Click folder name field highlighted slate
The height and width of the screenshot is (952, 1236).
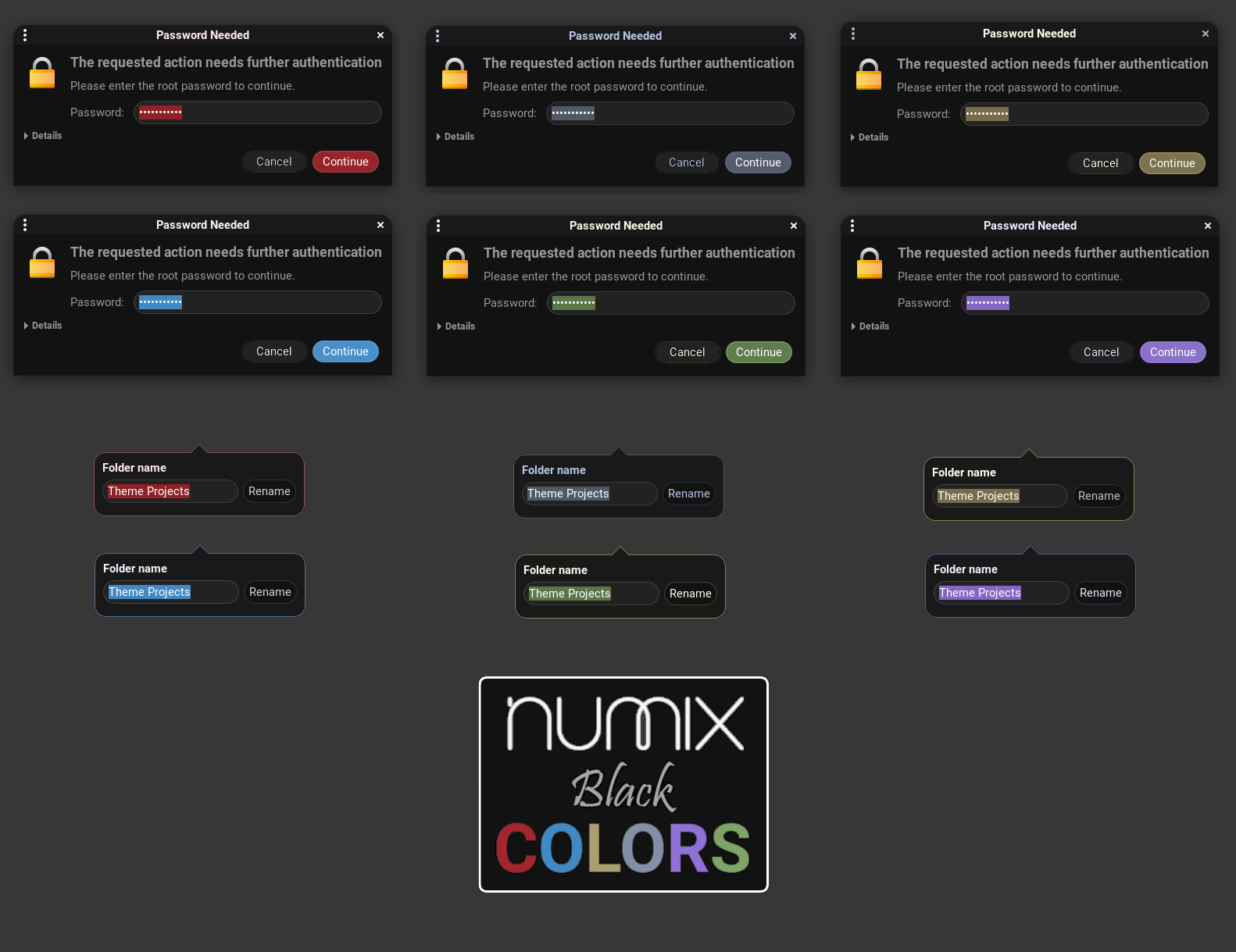590,494
